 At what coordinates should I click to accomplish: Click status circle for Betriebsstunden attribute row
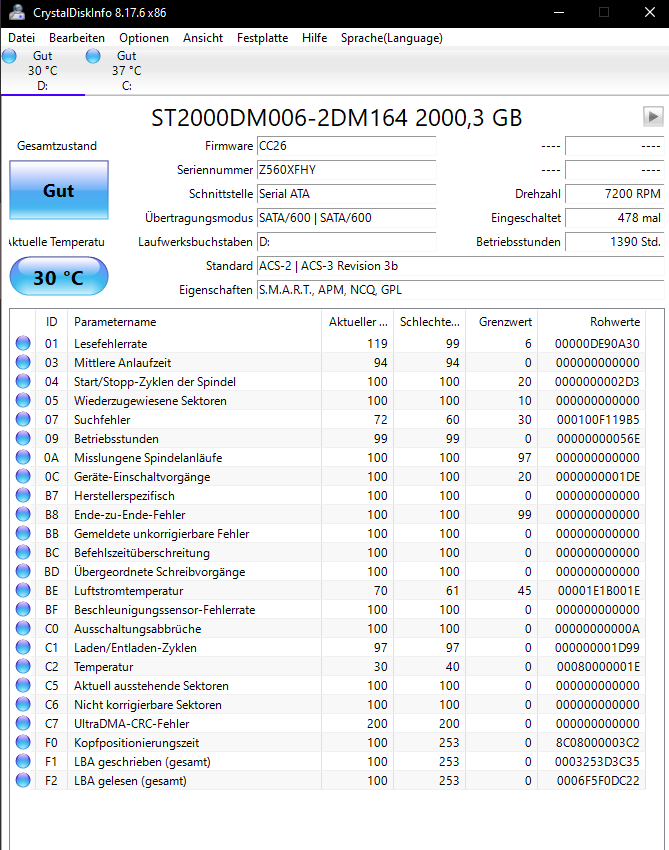(x=23, y=438)
